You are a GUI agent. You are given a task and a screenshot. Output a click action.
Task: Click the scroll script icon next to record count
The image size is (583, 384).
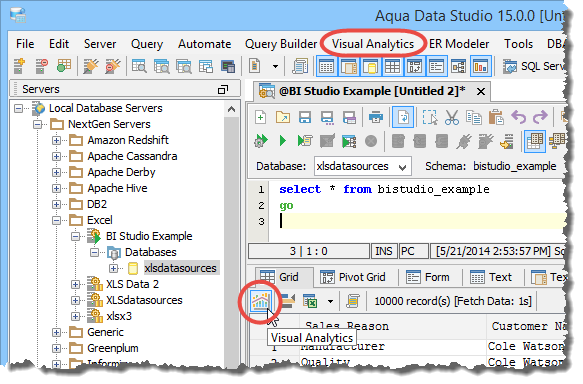352,301
